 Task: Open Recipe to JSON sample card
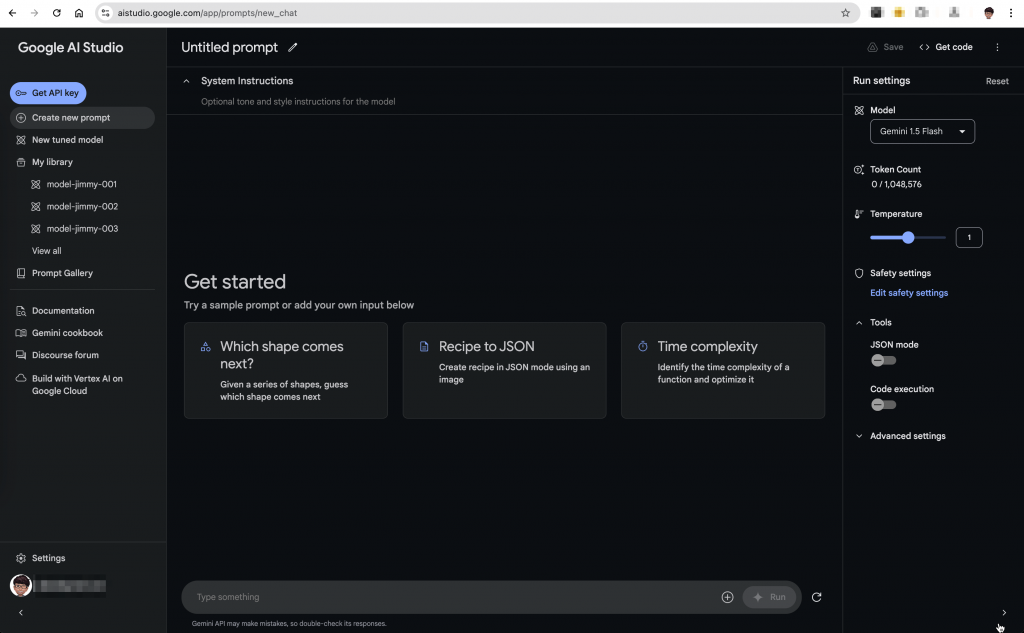(x=504, y=370)
